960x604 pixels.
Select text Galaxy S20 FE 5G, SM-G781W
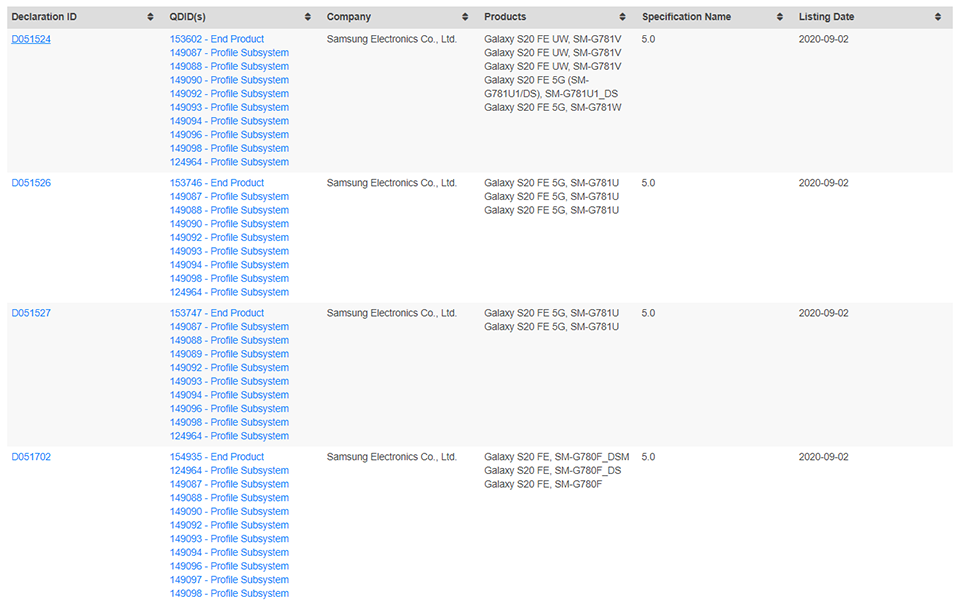click(552, 107)
